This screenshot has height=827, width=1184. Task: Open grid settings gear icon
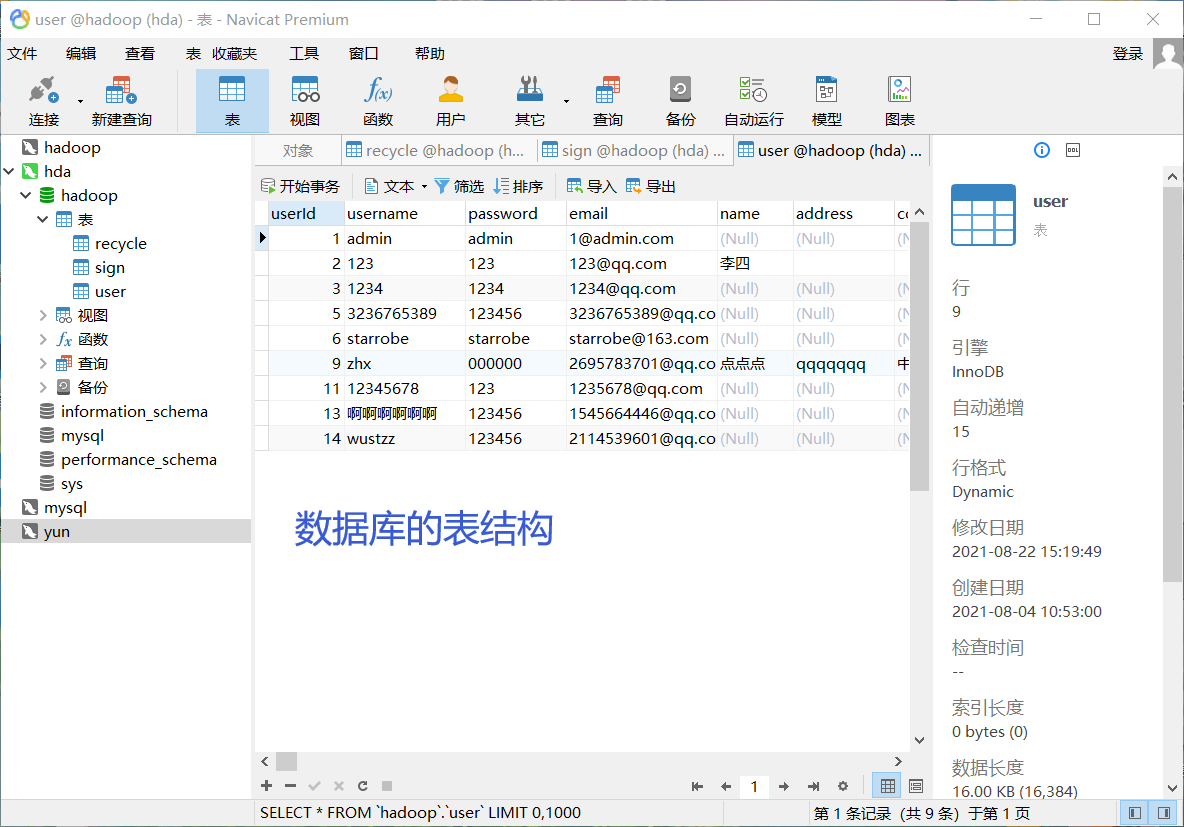click(843, 786)
